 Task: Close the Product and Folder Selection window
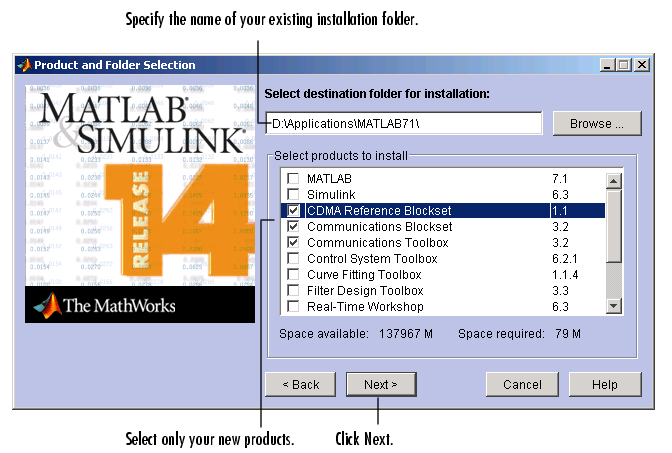click(x=642, y=65)
